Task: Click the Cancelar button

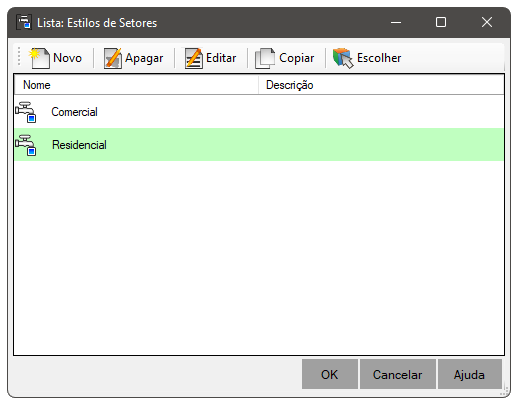Action: click(x=398, y=374)
